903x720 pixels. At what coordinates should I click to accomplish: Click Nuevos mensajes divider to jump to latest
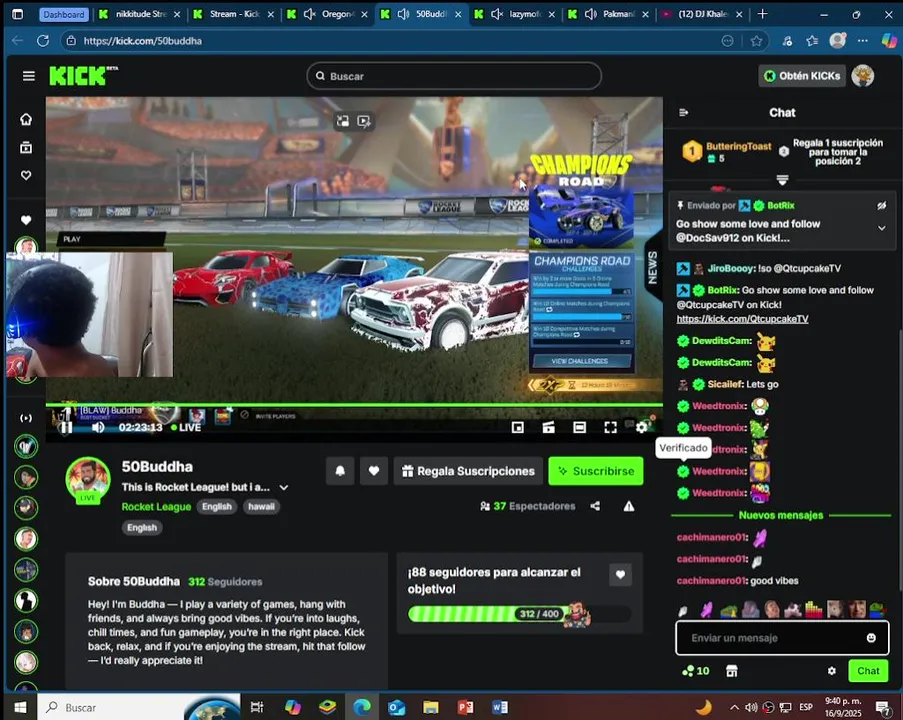click(781, 515)
